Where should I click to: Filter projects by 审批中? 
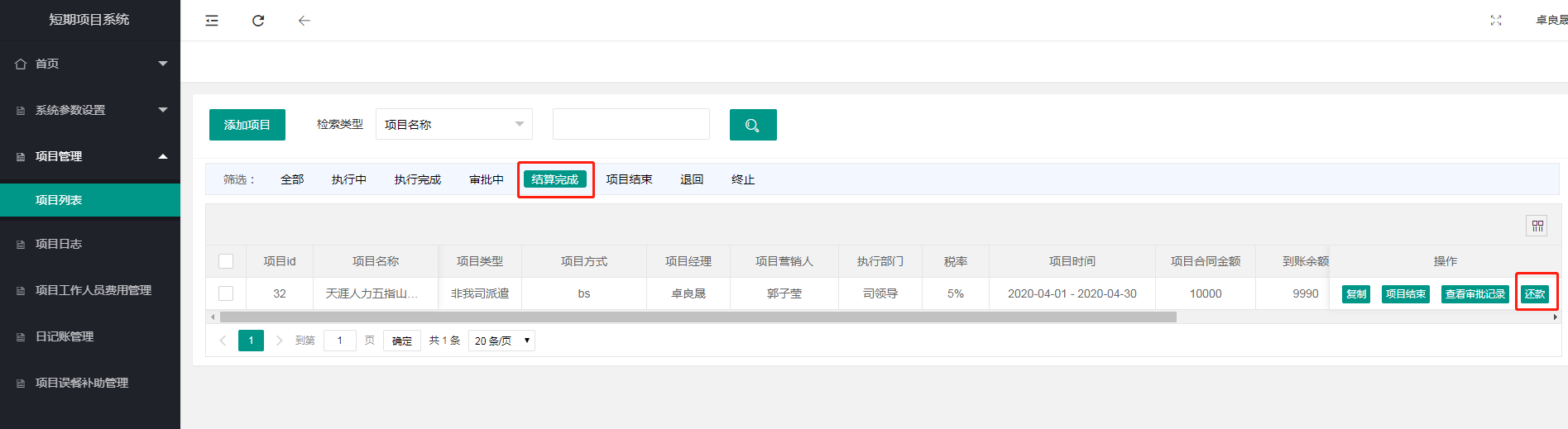[487, 179]
